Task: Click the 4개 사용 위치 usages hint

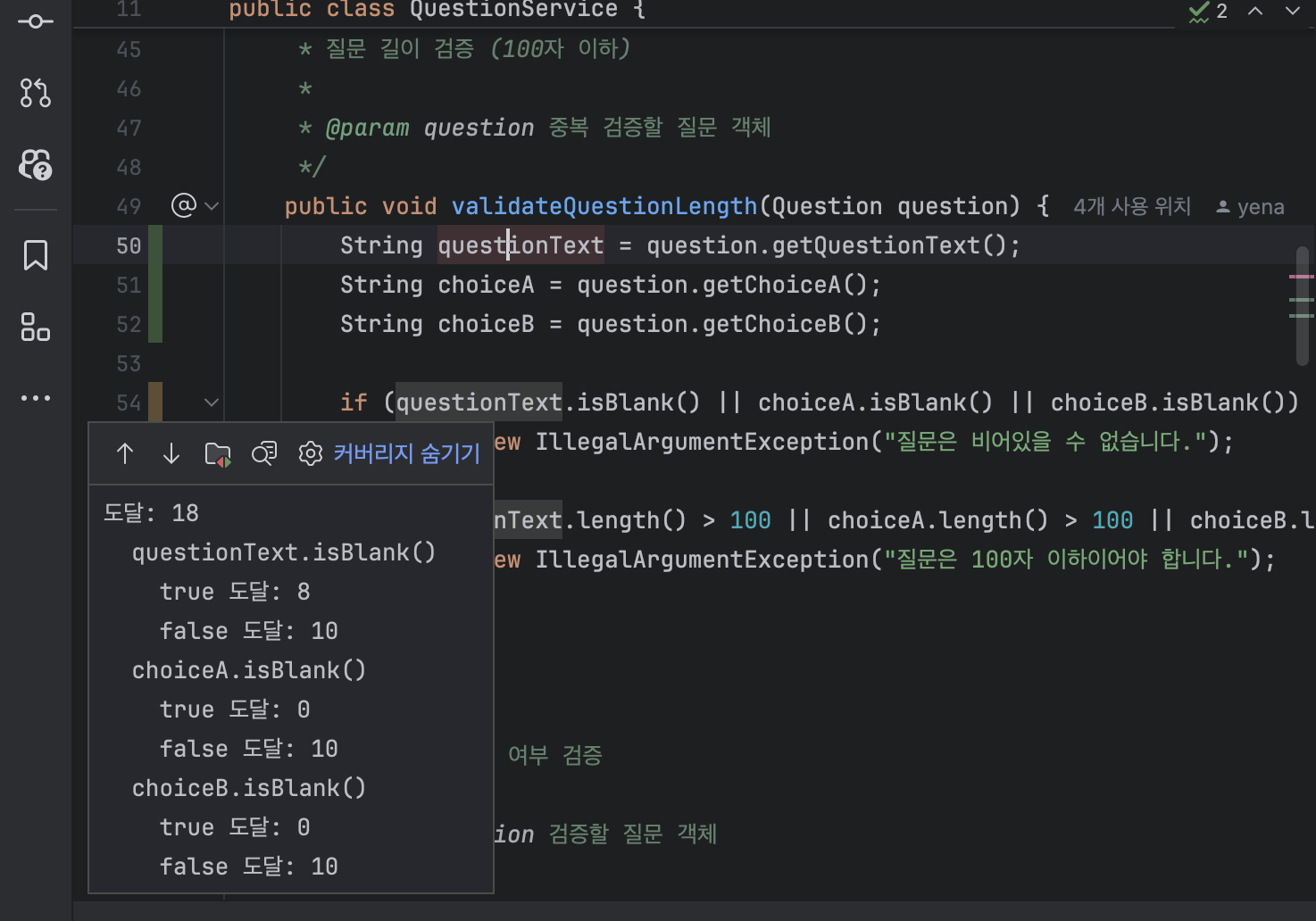Action: pos(1132,207)
